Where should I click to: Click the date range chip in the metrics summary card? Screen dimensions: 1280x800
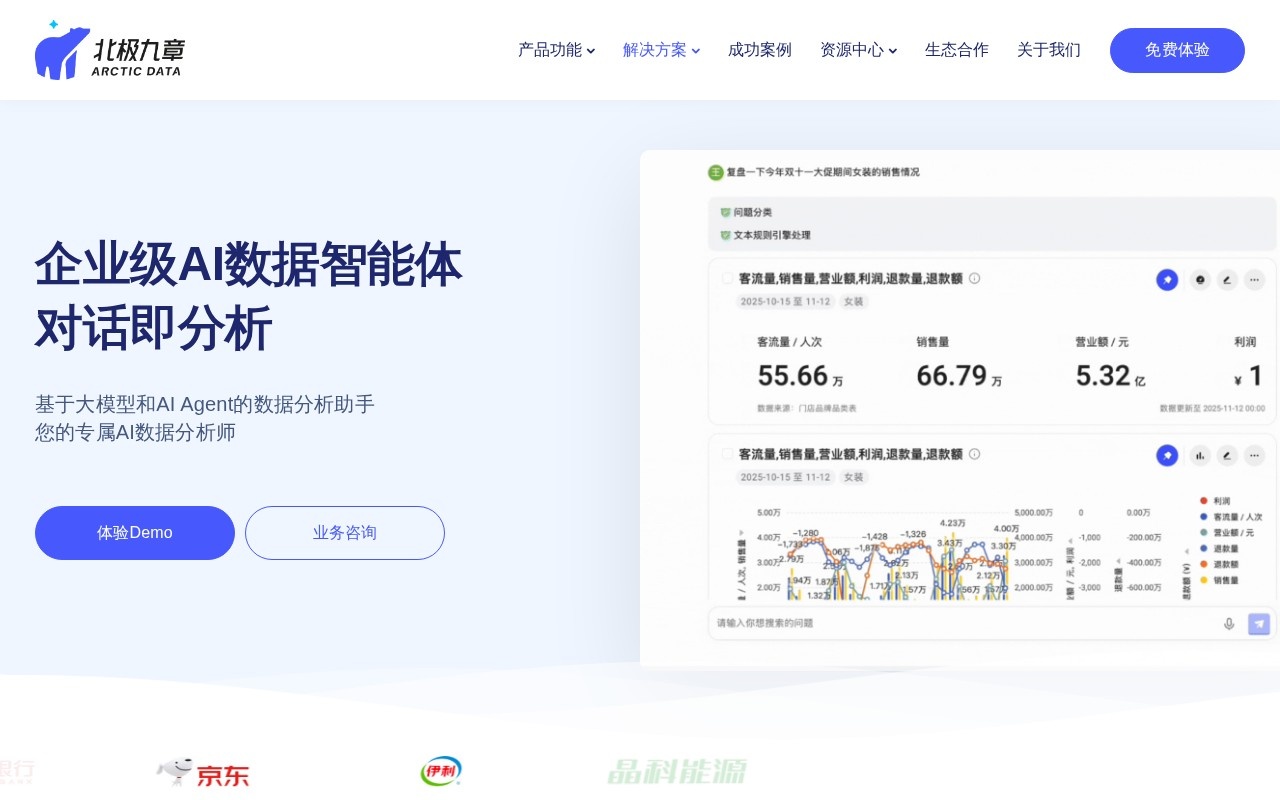coord(785,301)
